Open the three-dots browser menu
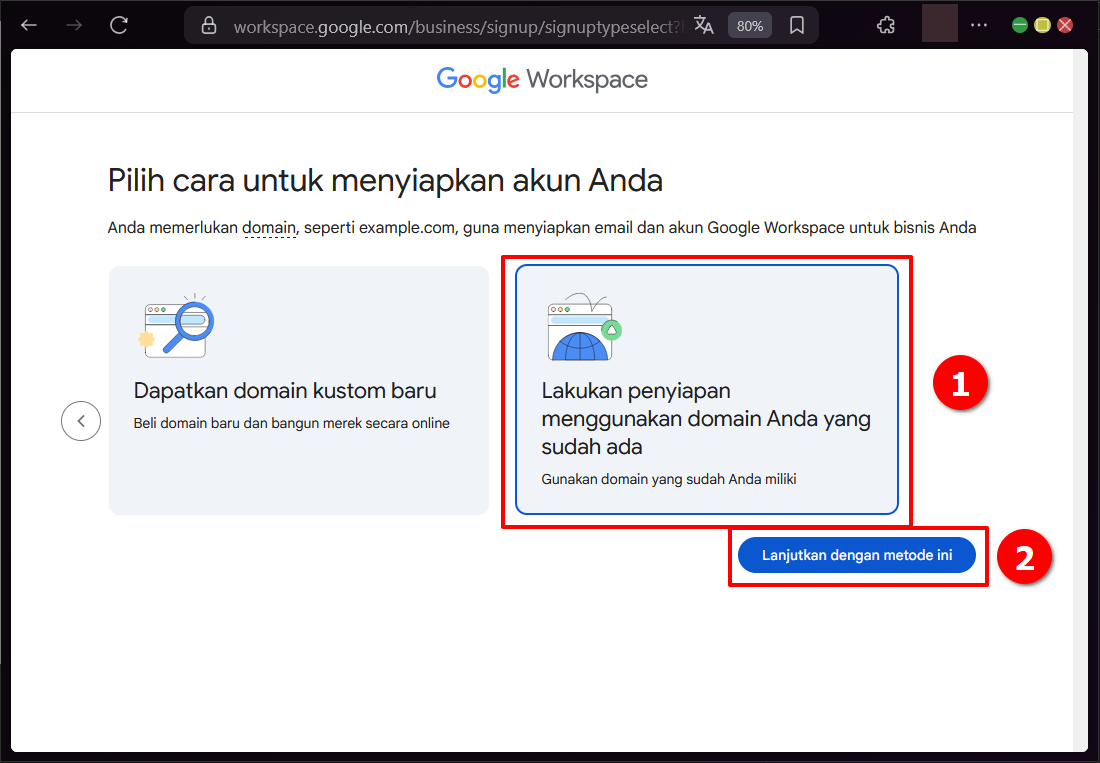The height and width of the screenshot is (763, 1100). [979, 25]
